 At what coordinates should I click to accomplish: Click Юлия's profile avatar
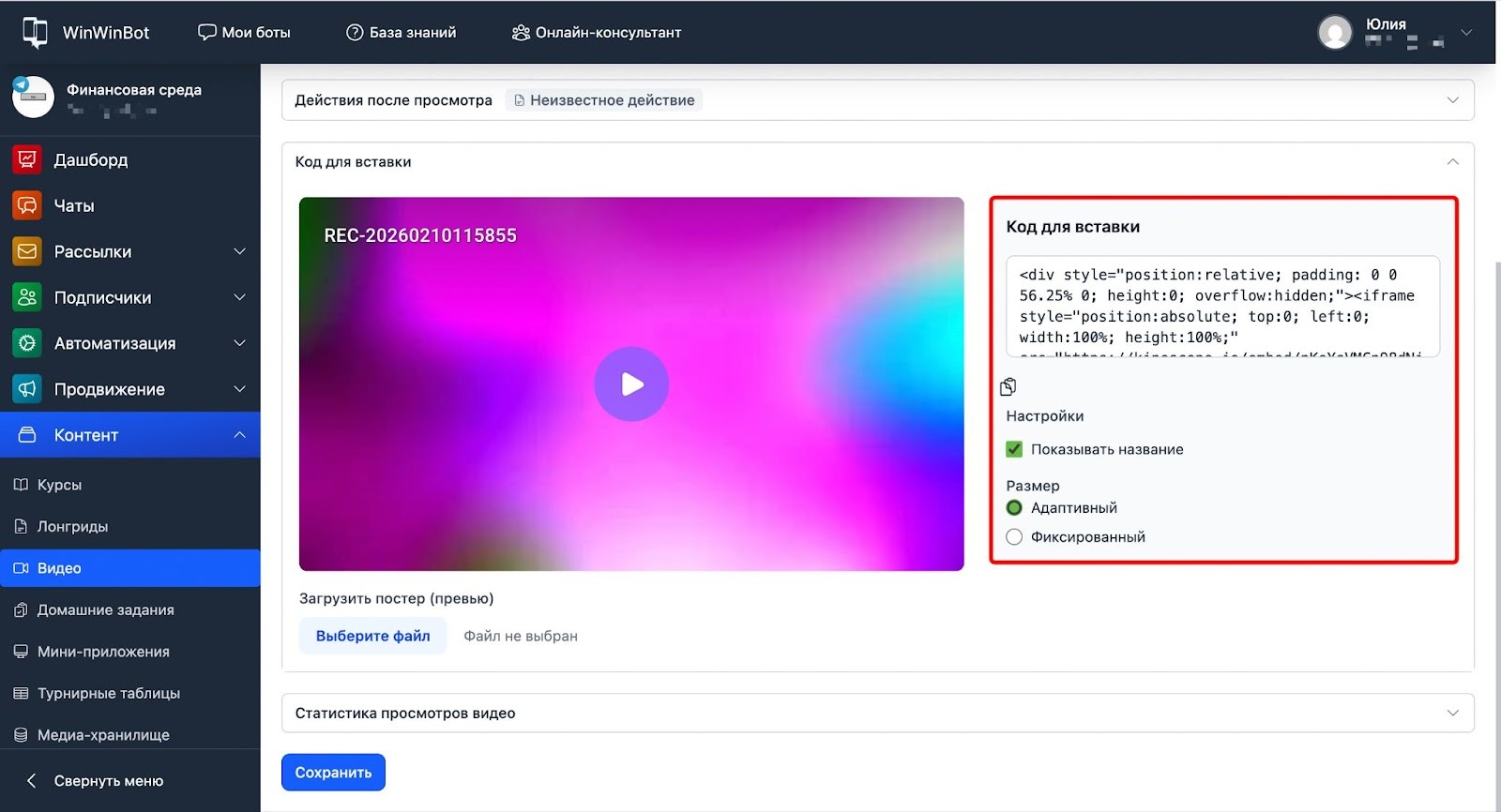tap(1334, 32)
